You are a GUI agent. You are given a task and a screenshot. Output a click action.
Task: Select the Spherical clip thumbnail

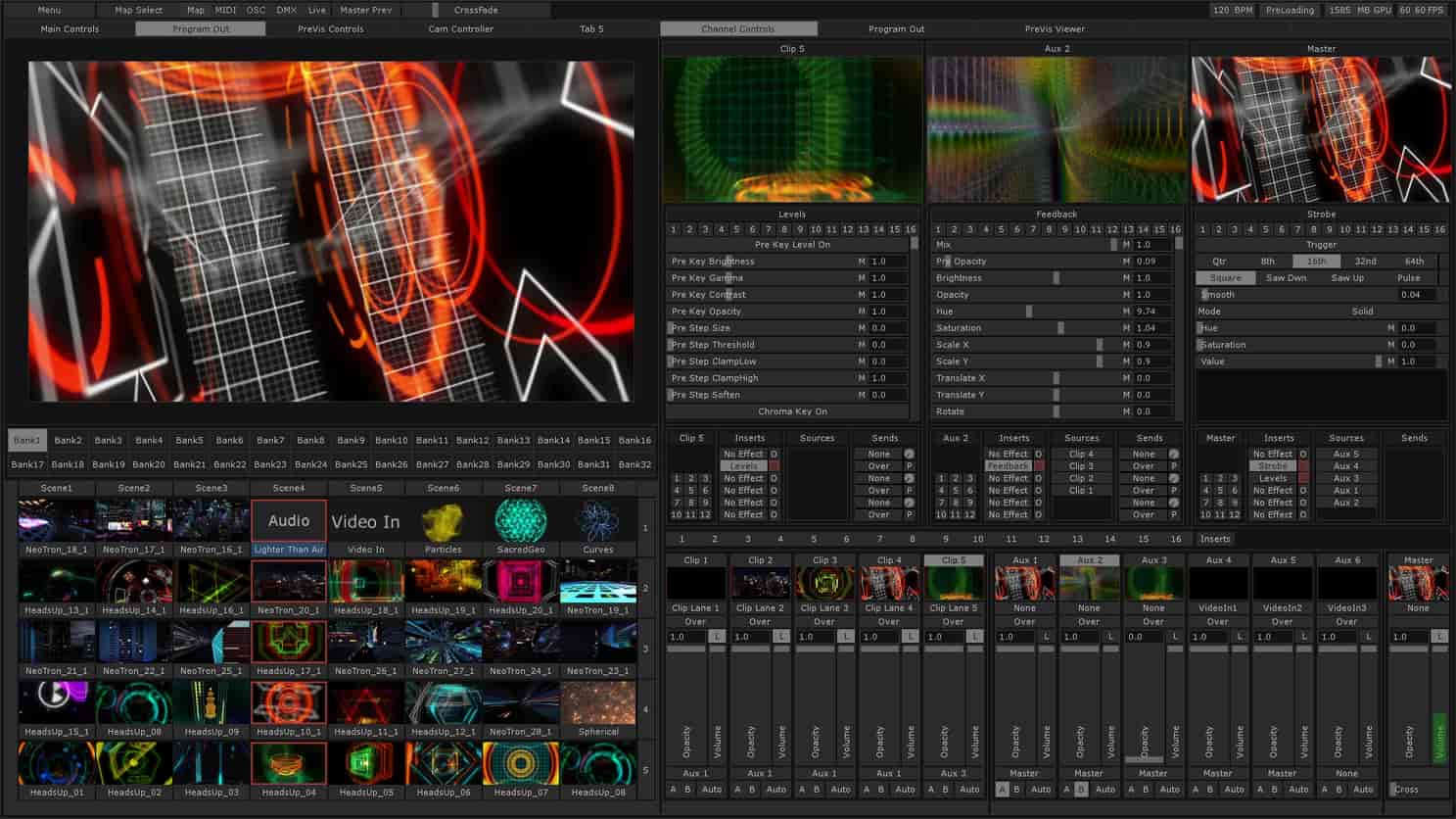click(x=597, y=703)
